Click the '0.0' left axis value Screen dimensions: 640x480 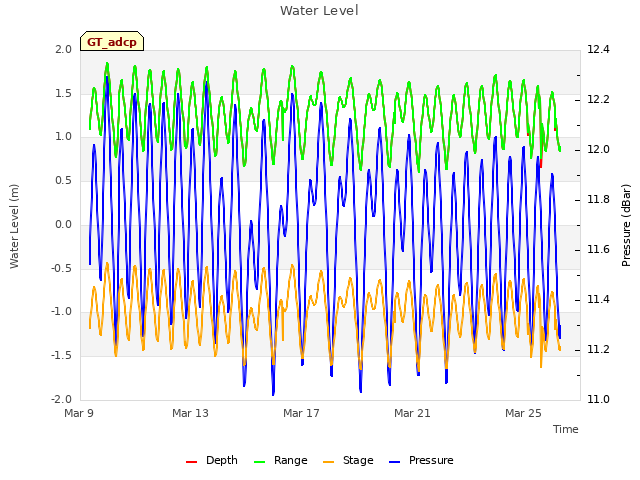click(63, 224)
